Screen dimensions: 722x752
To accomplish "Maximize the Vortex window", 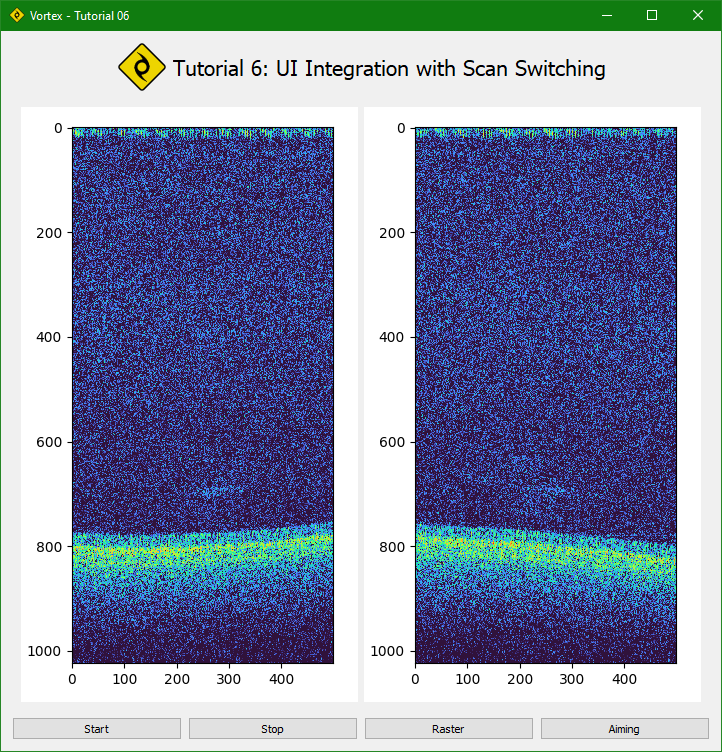I will click(652, 15).
